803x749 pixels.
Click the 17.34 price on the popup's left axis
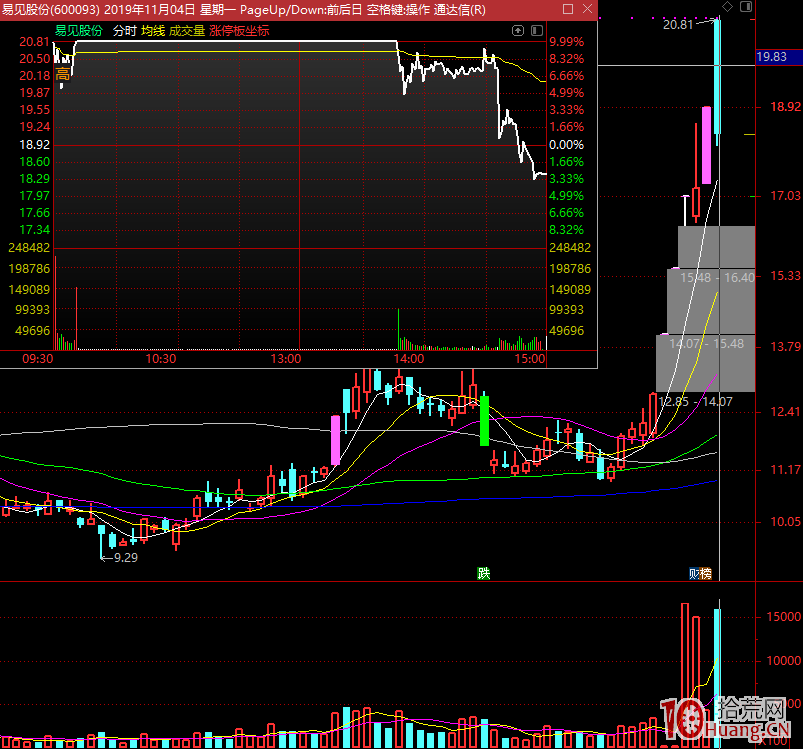(x=35, y=230)
